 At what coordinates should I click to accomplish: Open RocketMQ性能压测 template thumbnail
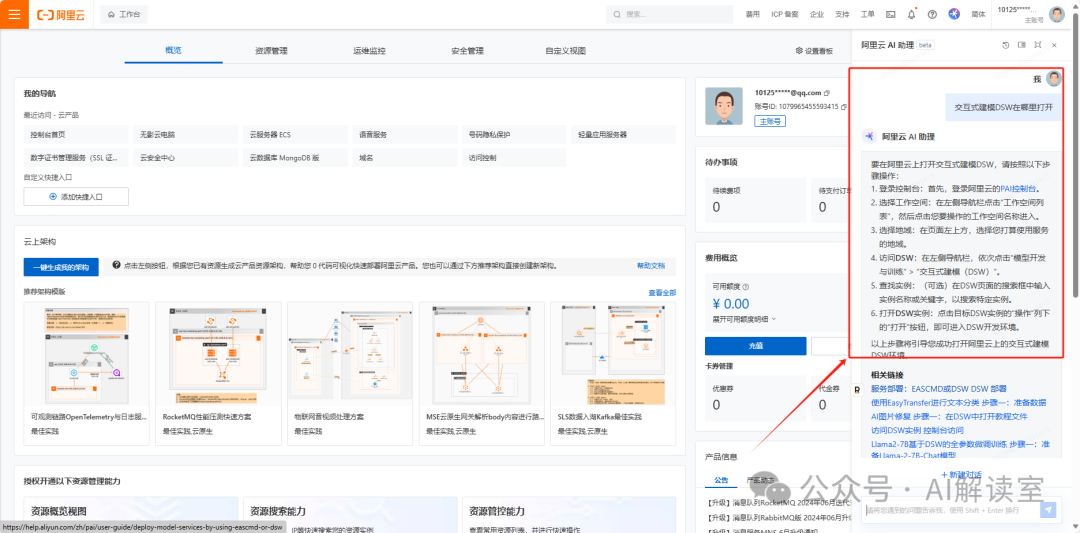point(218,354)
